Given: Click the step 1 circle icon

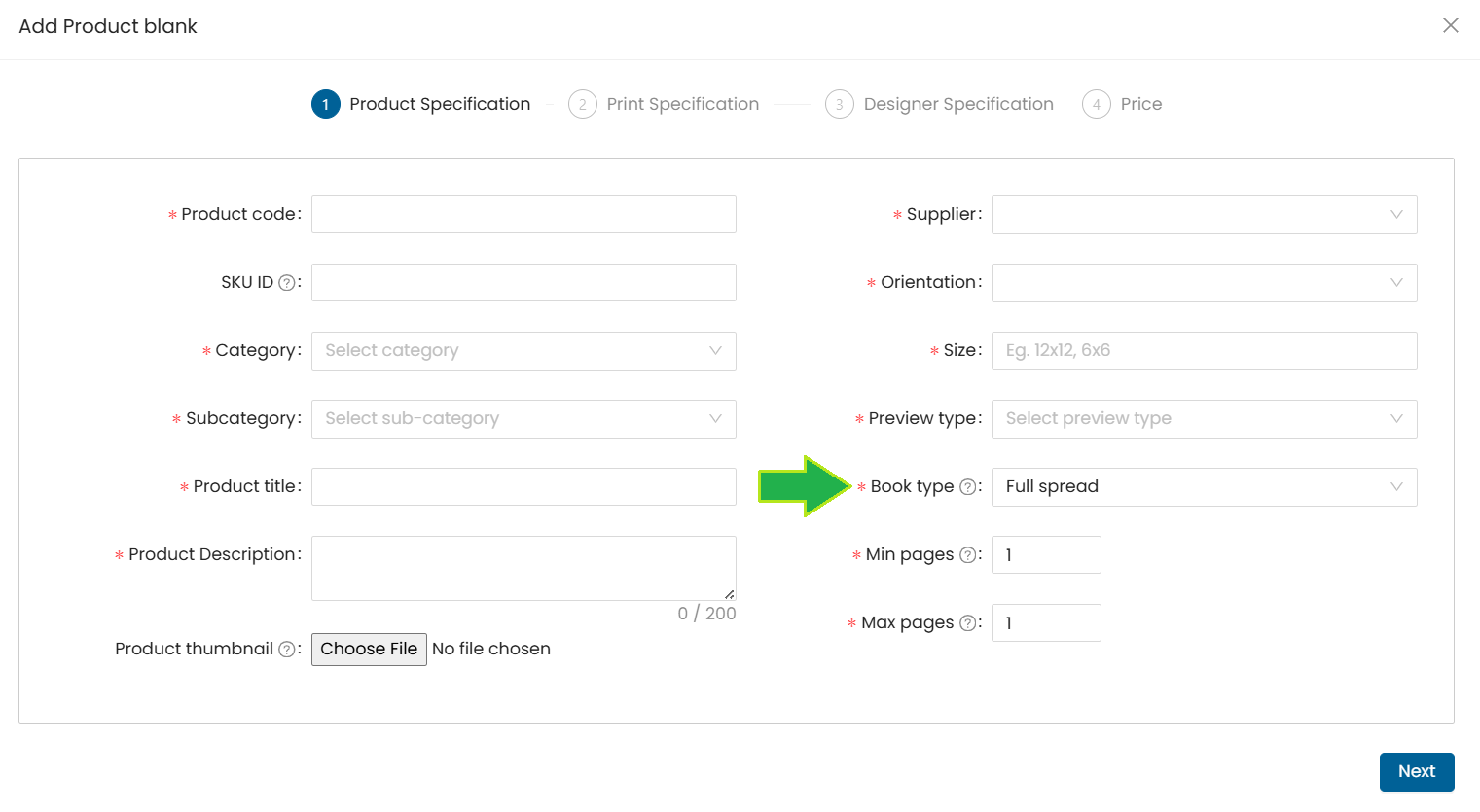Looking at the screenshot, I should coord(326,104).
